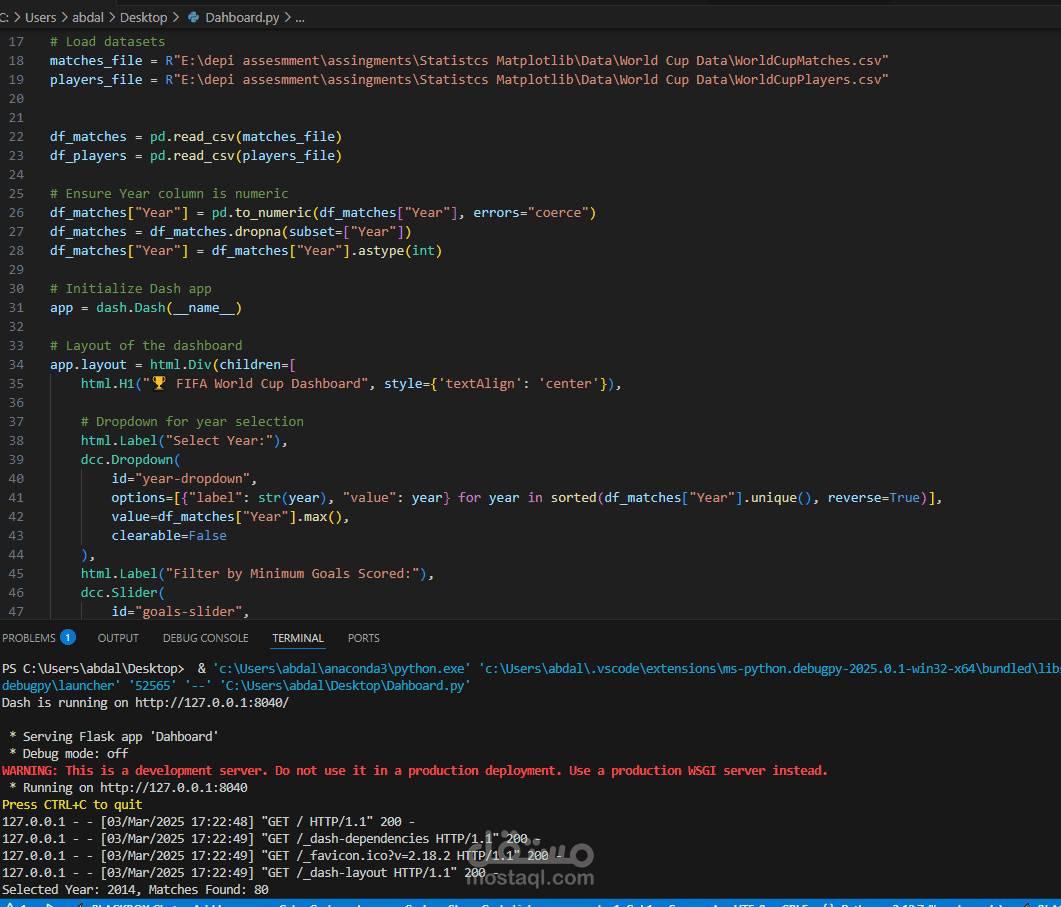1061x907 pixels.
Task: Open the abdal breadcrumb folder
Action: click(x=88, y=18)
